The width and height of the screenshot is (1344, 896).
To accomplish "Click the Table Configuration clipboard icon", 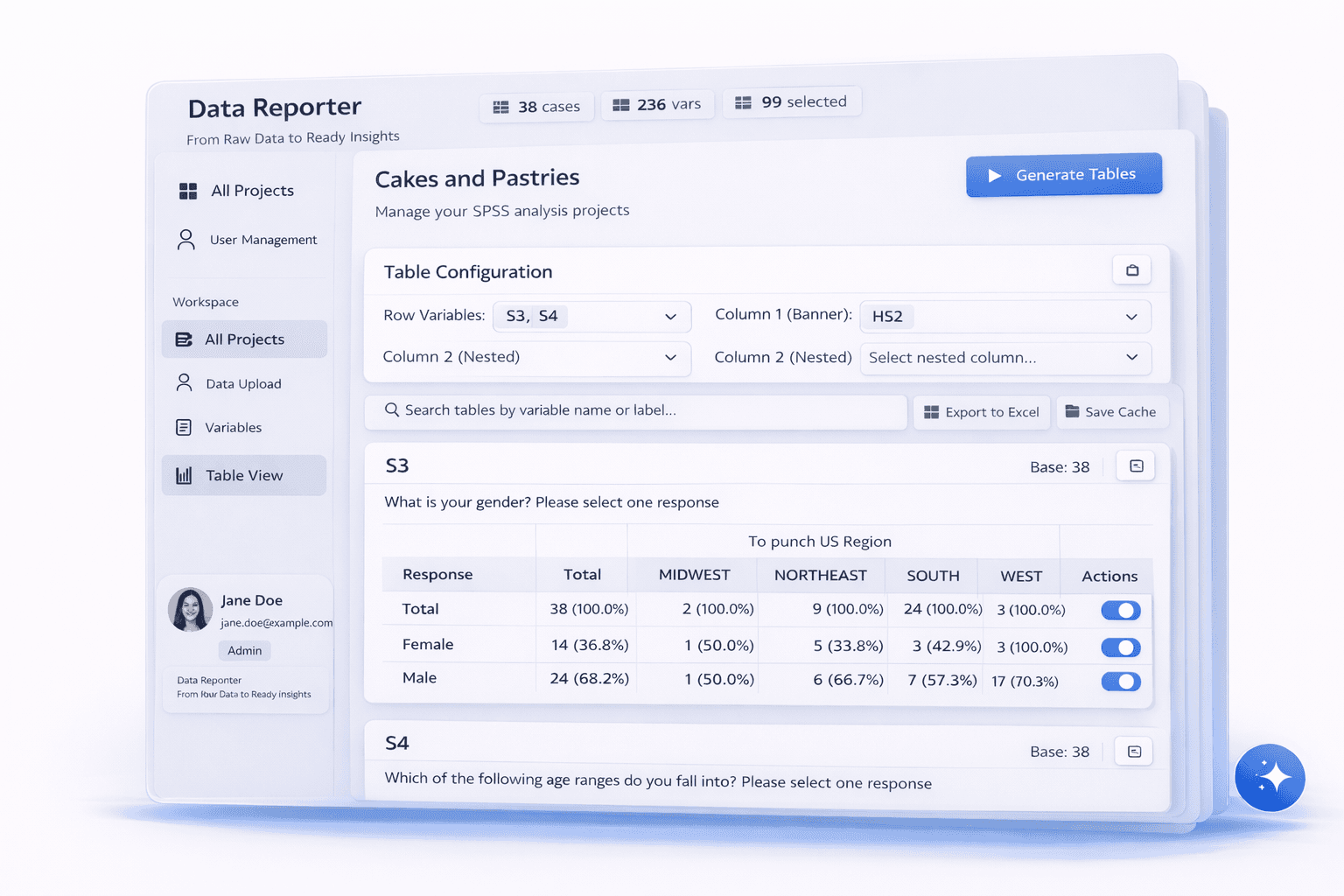I will click(x=1131, y=270).
